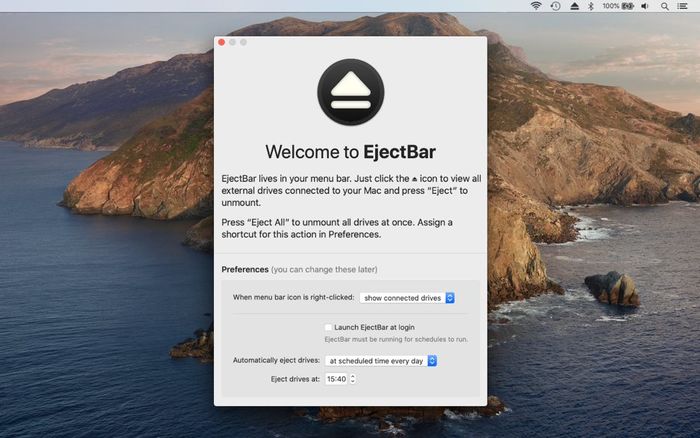Click 'When menu bar icon is right-clicked:' label

pos(293,297)
